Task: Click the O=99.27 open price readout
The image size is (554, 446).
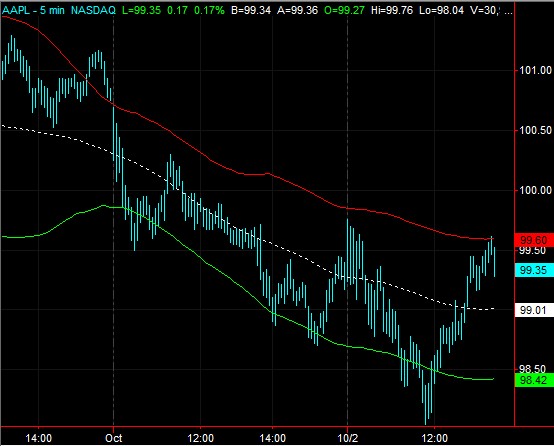Action: tap(344, 10)
